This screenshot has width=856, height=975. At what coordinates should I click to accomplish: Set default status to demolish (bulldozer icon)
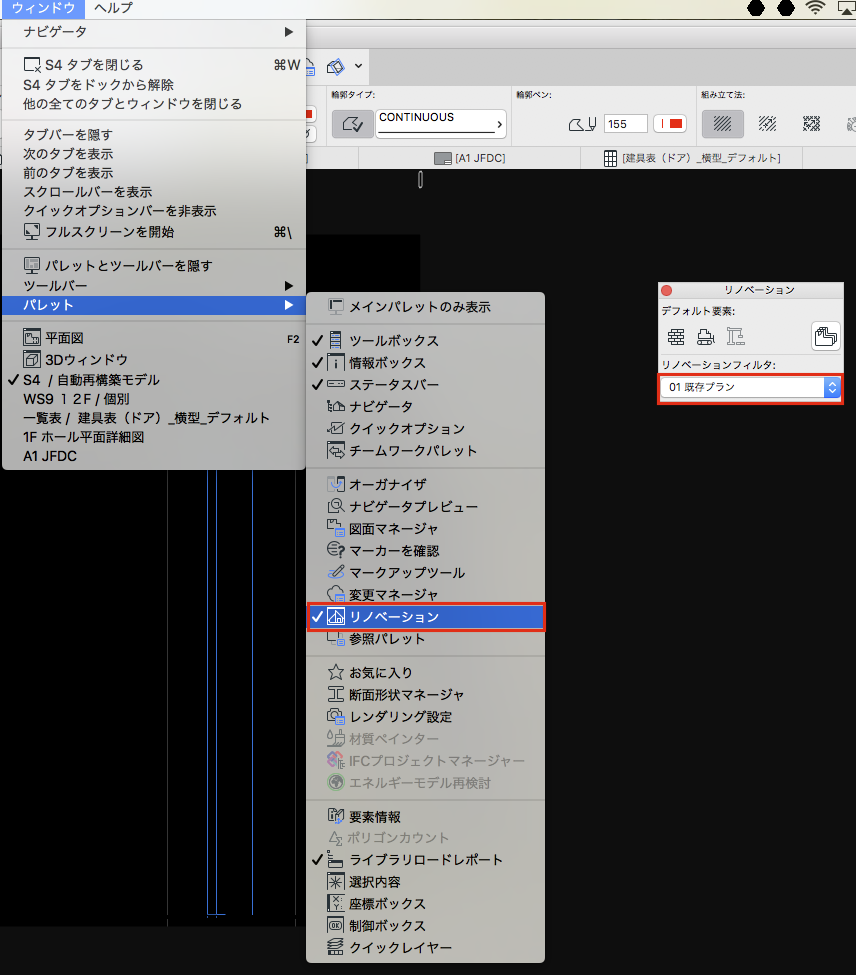706,337
